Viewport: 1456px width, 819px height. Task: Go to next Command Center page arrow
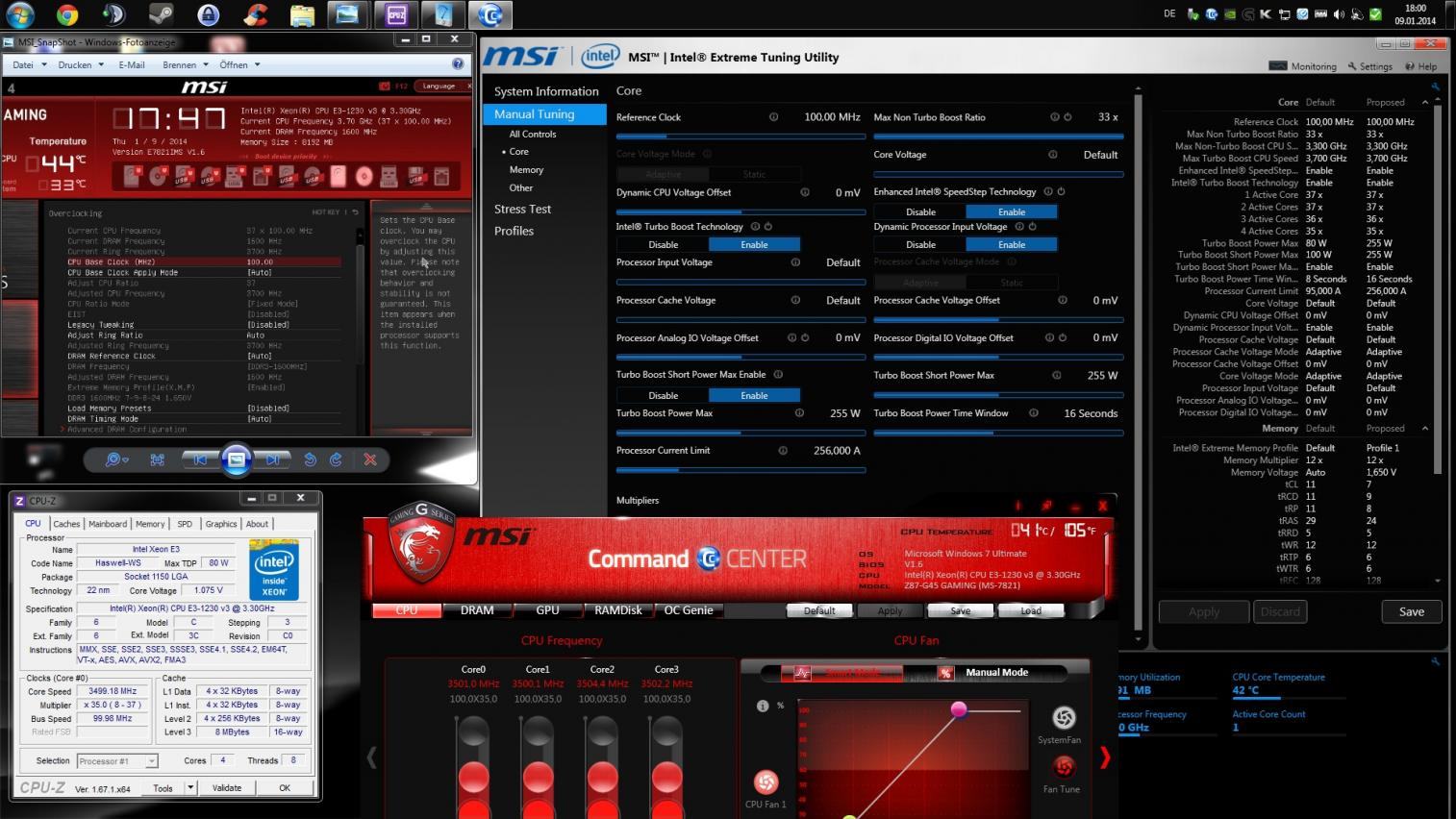(x=1104, y=757)
